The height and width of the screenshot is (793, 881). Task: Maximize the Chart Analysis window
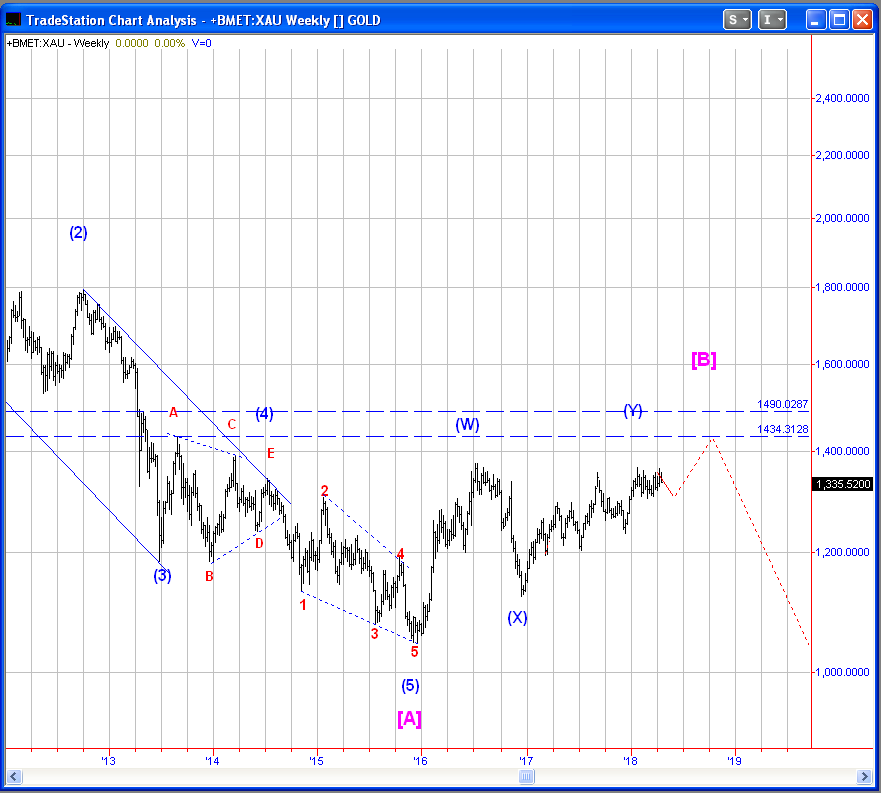pyautogui.click(x=839, y=20)
